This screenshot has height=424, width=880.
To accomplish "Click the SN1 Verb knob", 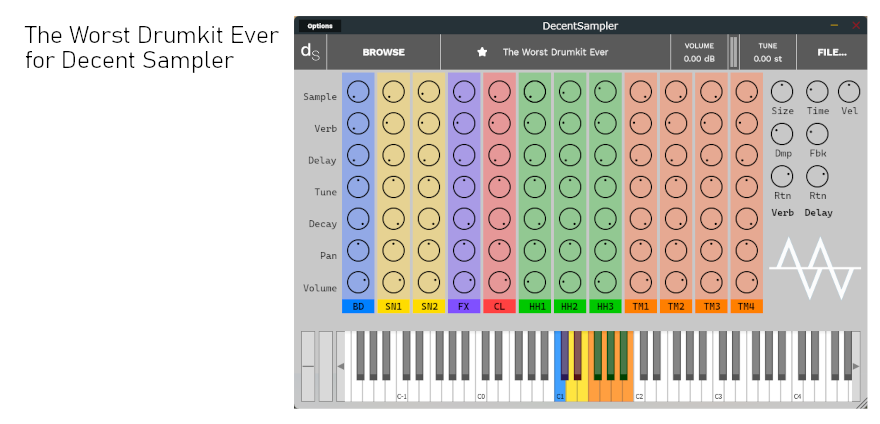I will coord(393,123).
